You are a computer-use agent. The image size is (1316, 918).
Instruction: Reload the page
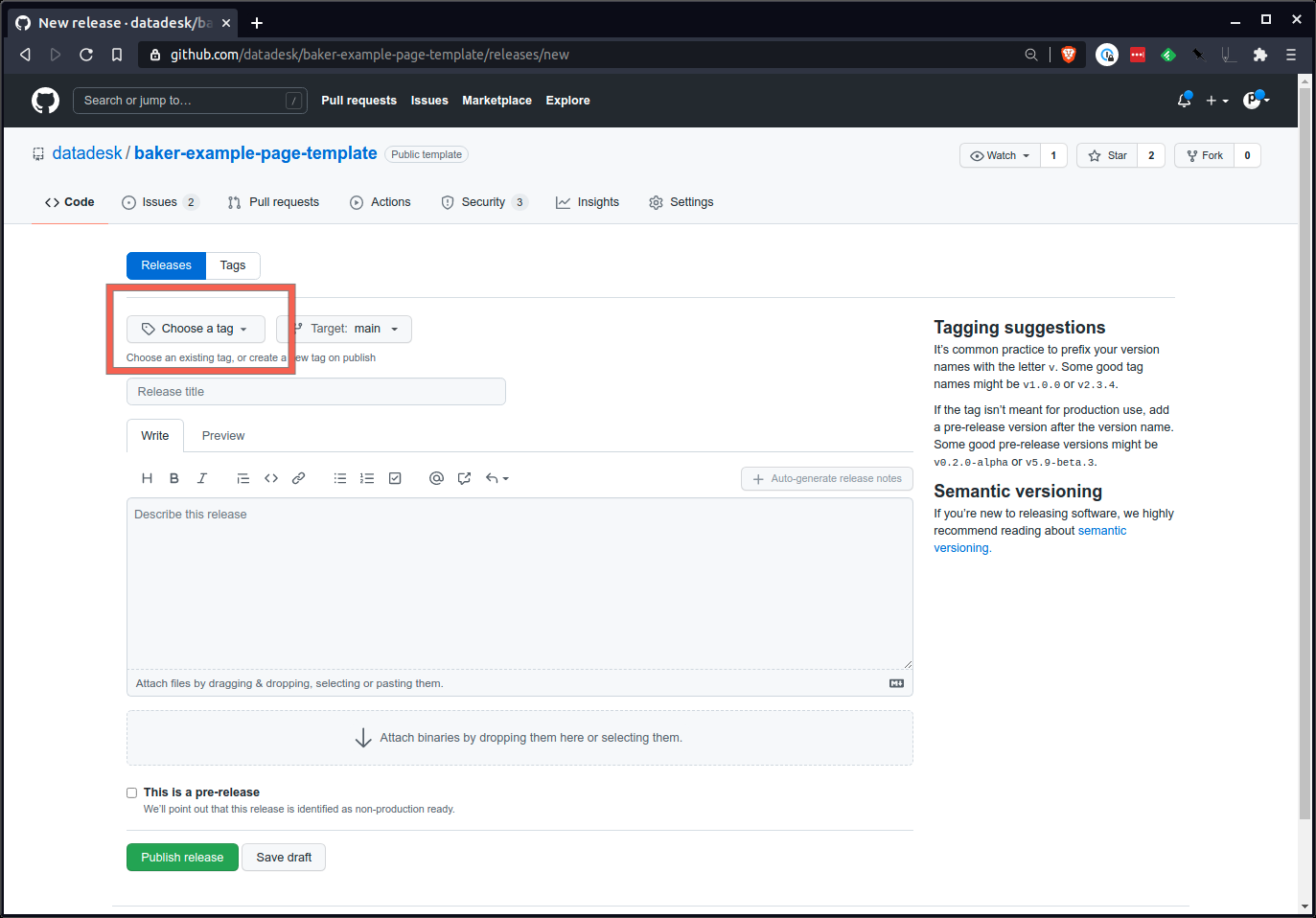pyautogui.click(x=86, y=55)
